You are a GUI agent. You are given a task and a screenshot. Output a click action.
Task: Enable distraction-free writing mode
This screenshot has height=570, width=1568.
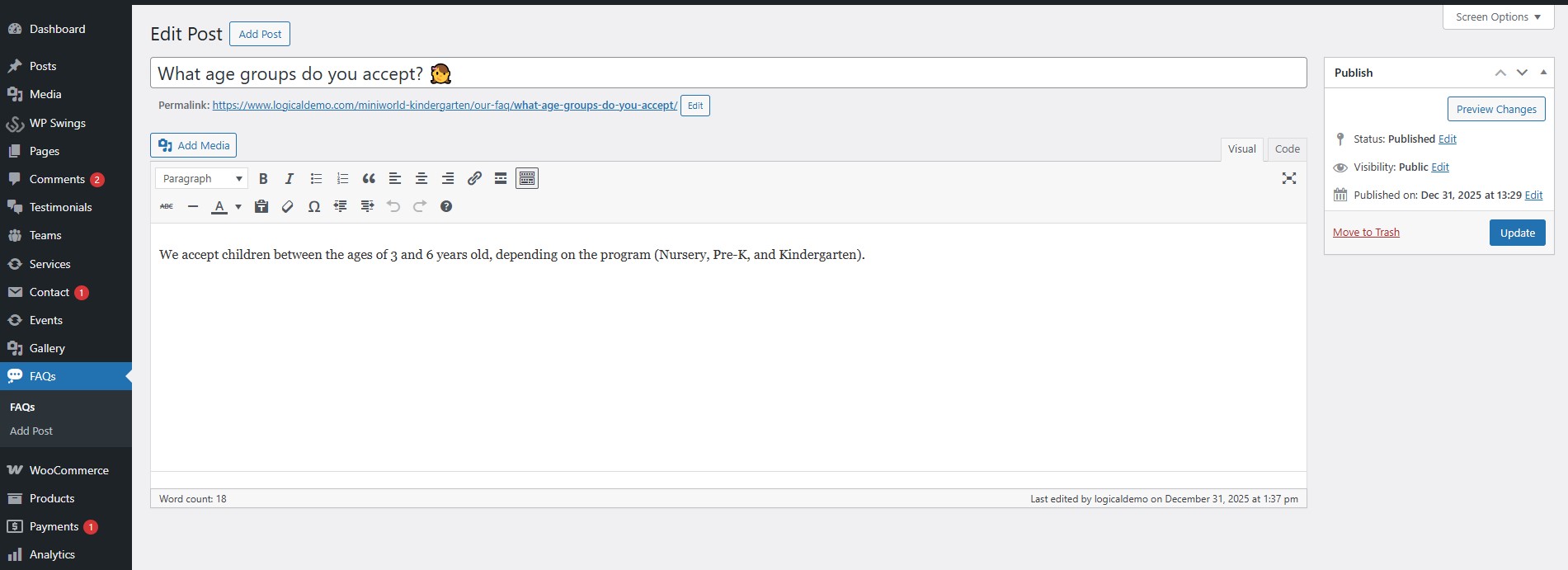point(1289,178)
